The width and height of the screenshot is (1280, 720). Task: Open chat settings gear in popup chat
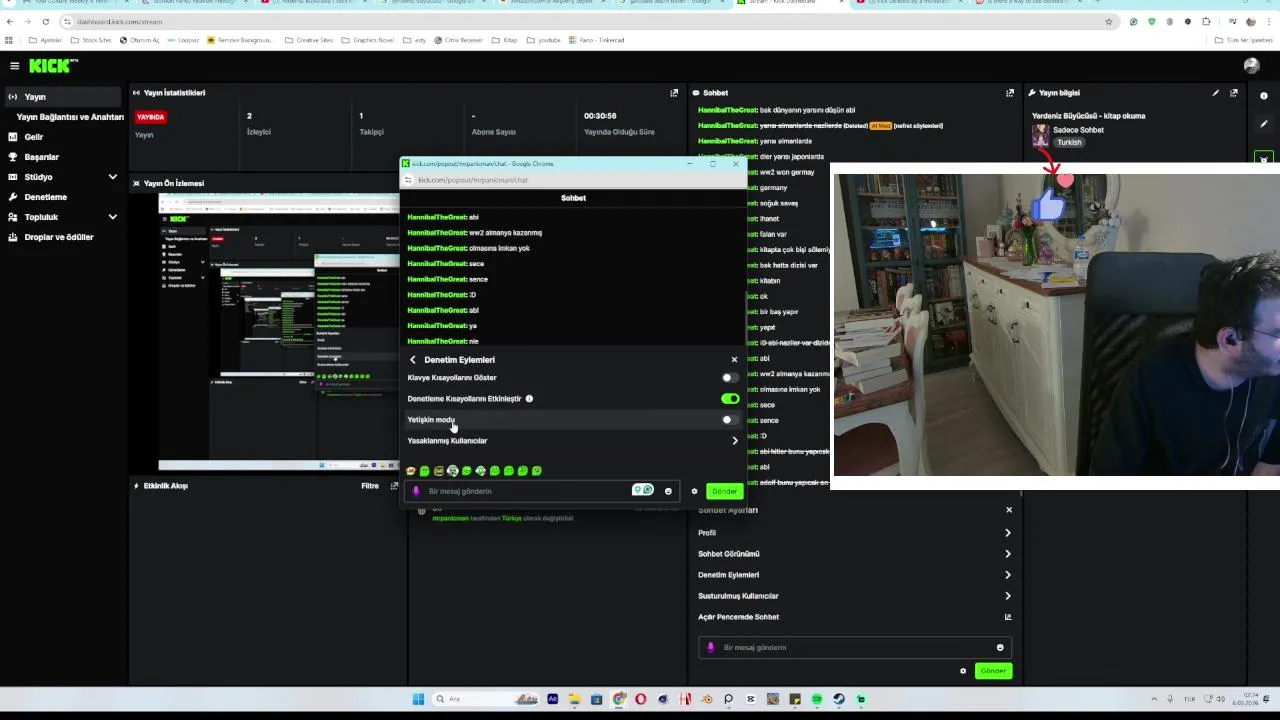(x=694, y=491)
